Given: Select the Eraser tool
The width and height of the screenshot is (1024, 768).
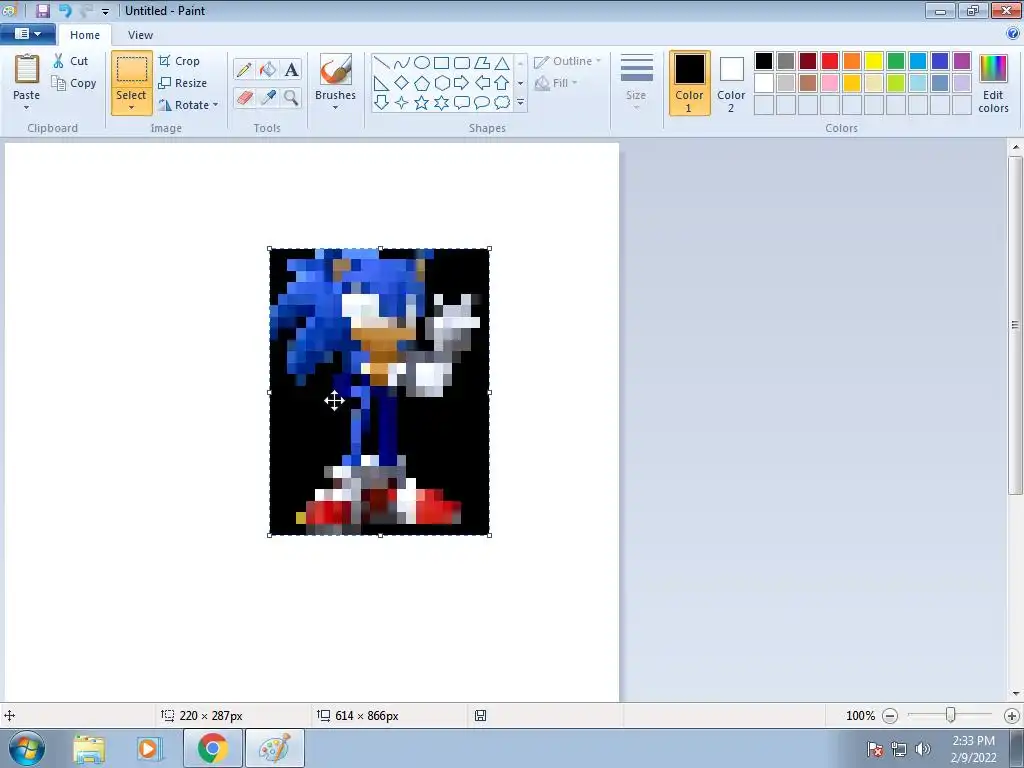Looking at the screenshot, I should click(244, 97).
